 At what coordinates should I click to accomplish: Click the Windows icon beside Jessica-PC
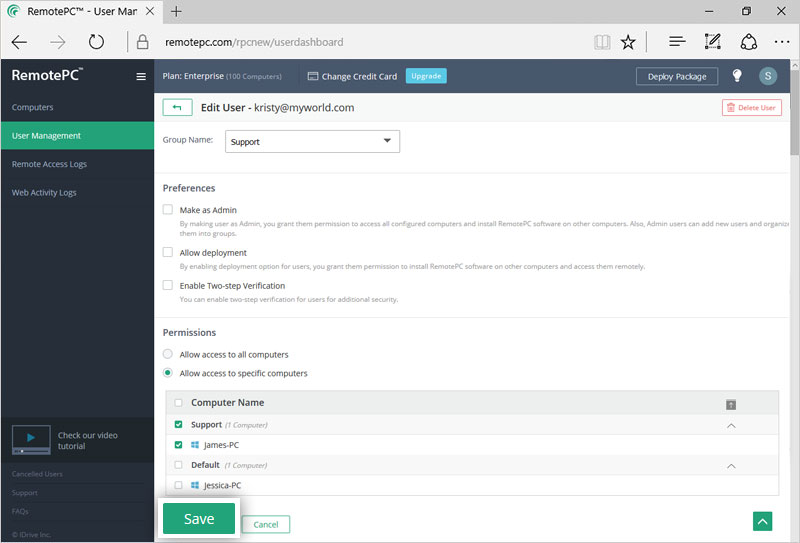point(195,485)
